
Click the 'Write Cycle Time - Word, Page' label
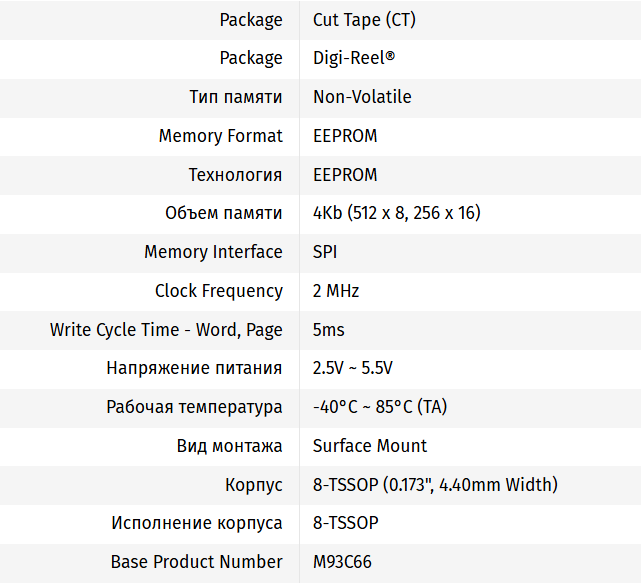(166, 330)
